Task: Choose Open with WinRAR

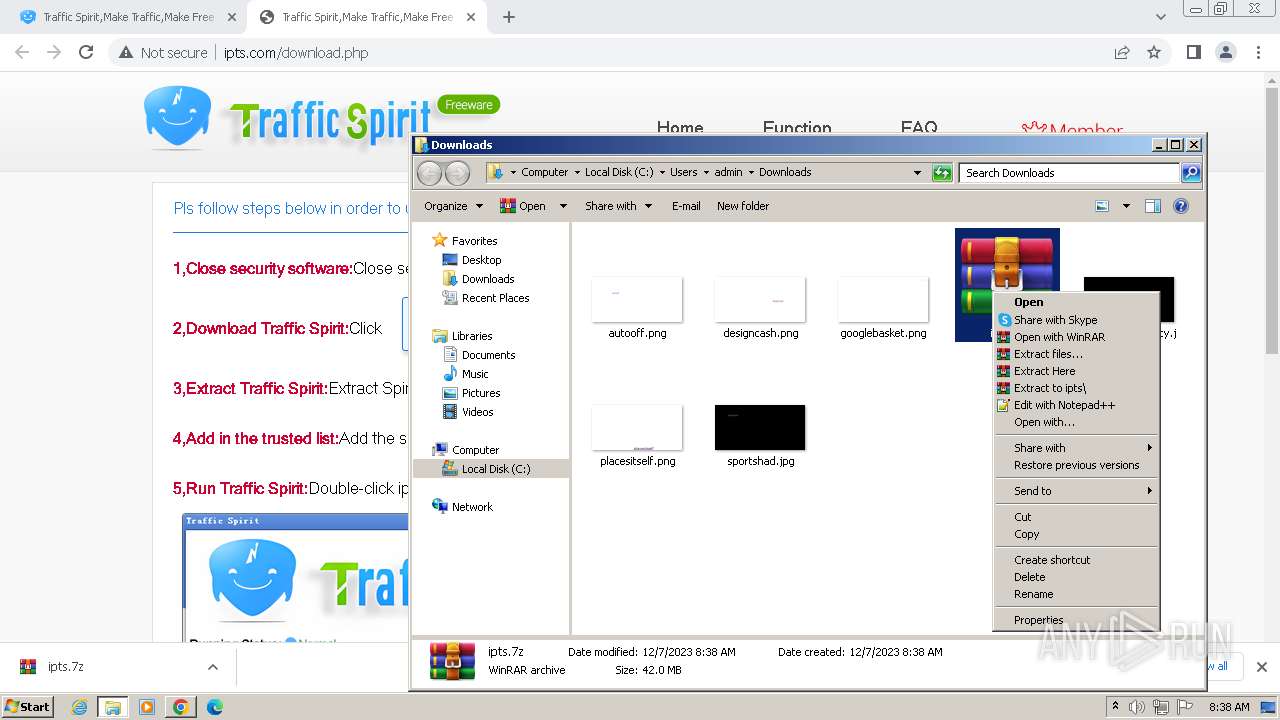Action: pos(1075,337)
